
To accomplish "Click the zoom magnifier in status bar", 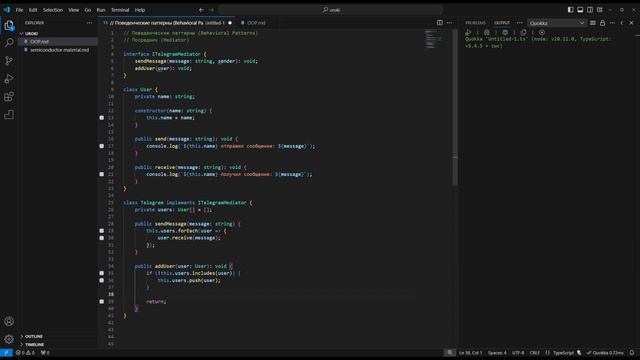I will click(450, 353).
